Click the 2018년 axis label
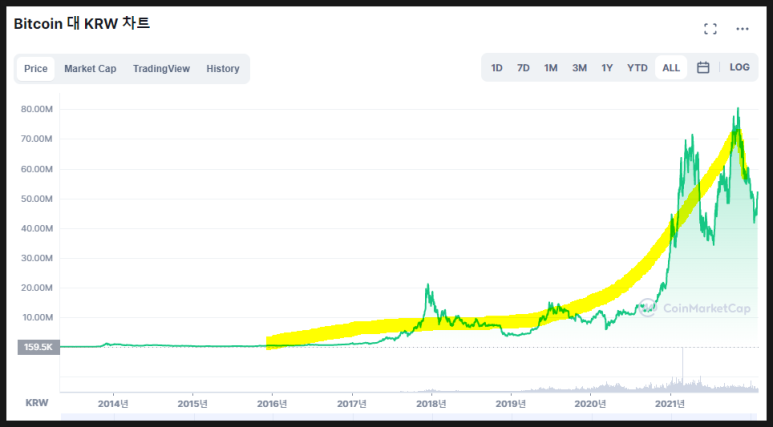The image size is (773, 427). [x=431, y=404]
